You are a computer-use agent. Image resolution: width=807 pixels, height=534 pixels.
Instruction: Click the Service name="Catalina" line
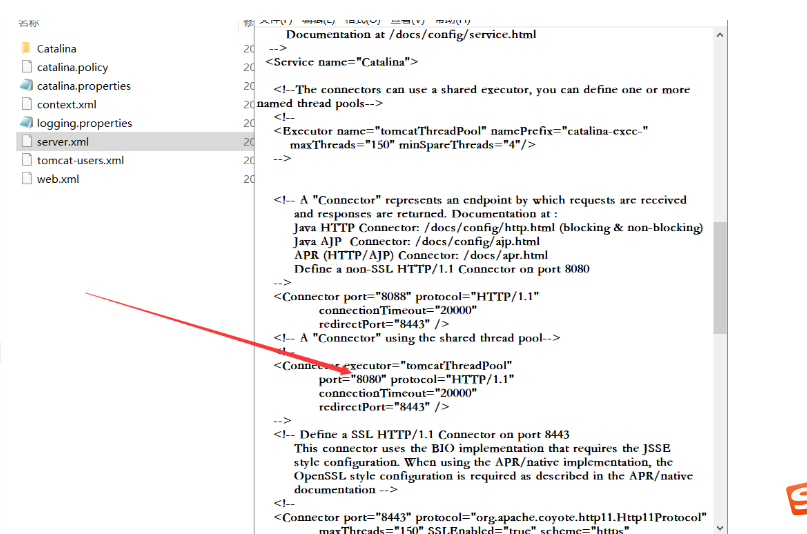(x=342, y=62)
